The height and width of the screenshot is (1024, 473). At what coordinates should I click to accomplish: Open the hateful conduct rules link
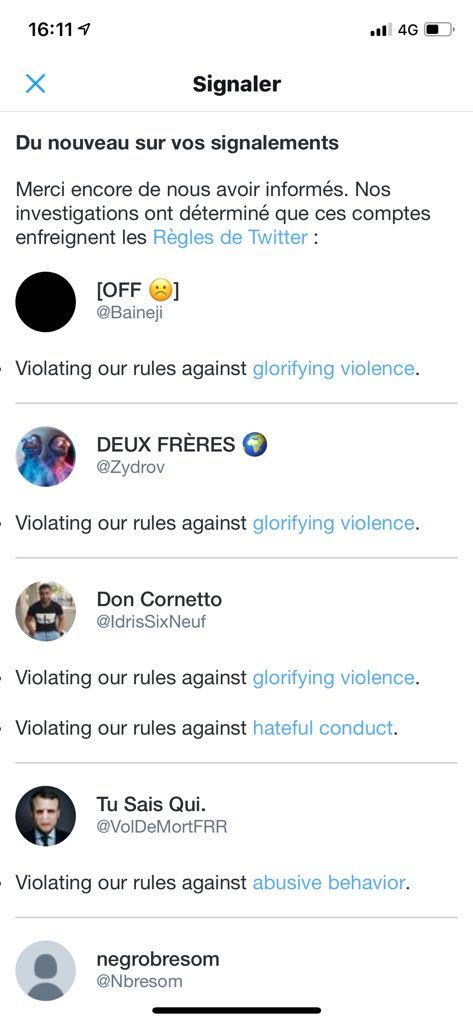coord(323,728)
